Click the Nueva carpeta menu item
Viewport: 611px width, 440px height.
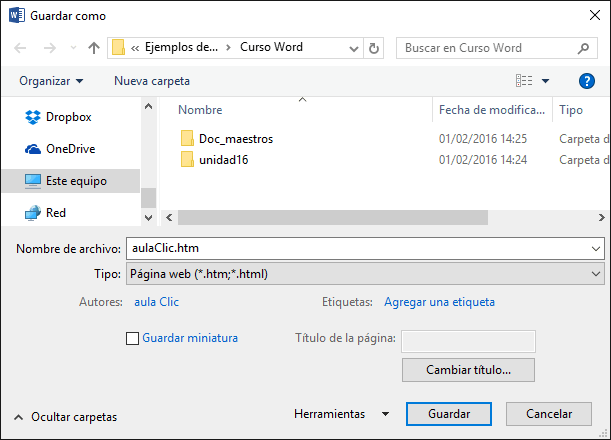[x=151, y=81]
